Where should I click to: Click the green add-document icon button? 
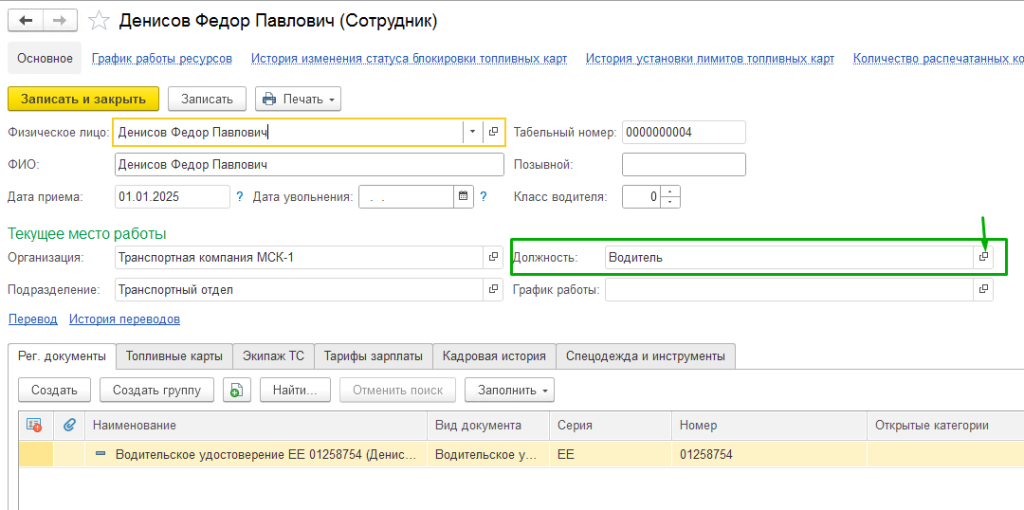pyautogui.click(x=235, y=390)
